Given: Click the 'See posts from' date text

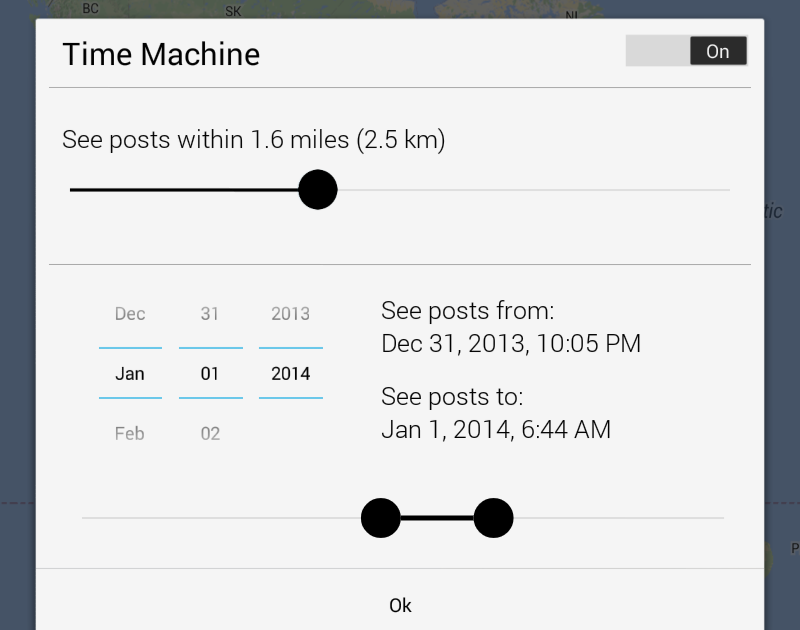Looking at the screenshot, I should [x=511, y=344].
